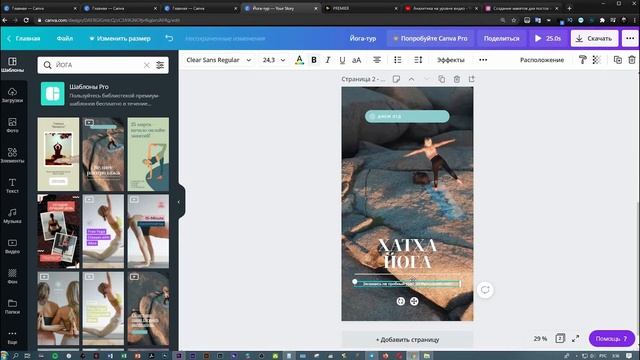Image resolution: width=640 pixels, height=360 pixels.
Task: Click Попробуйте Canva Pro button
Action: [430, 38]
